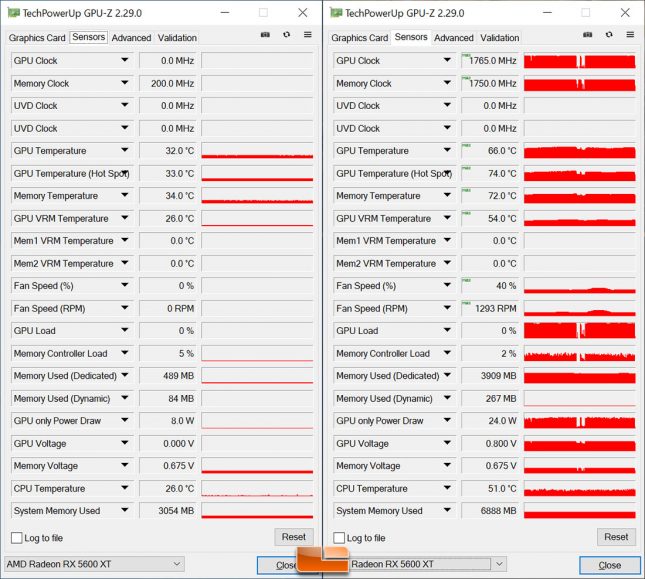The image size is (645, 579).
Task: Click Reset button in right window
Action: point(616,537)
